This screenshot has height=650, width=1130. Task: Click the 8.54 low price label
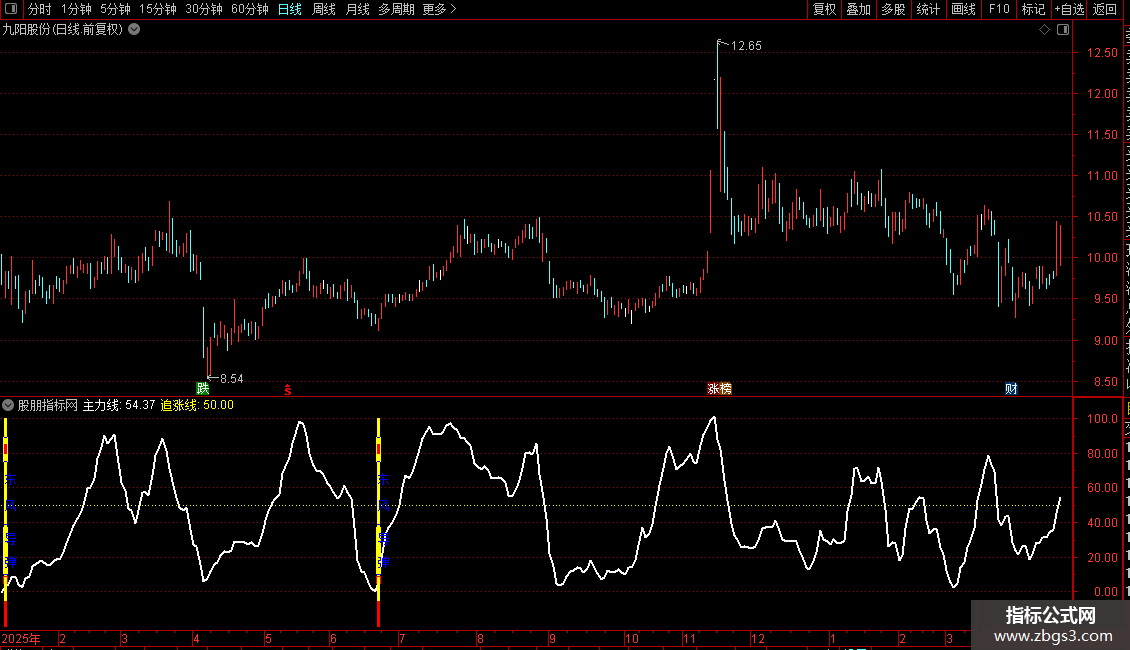(x=231, y=378)
